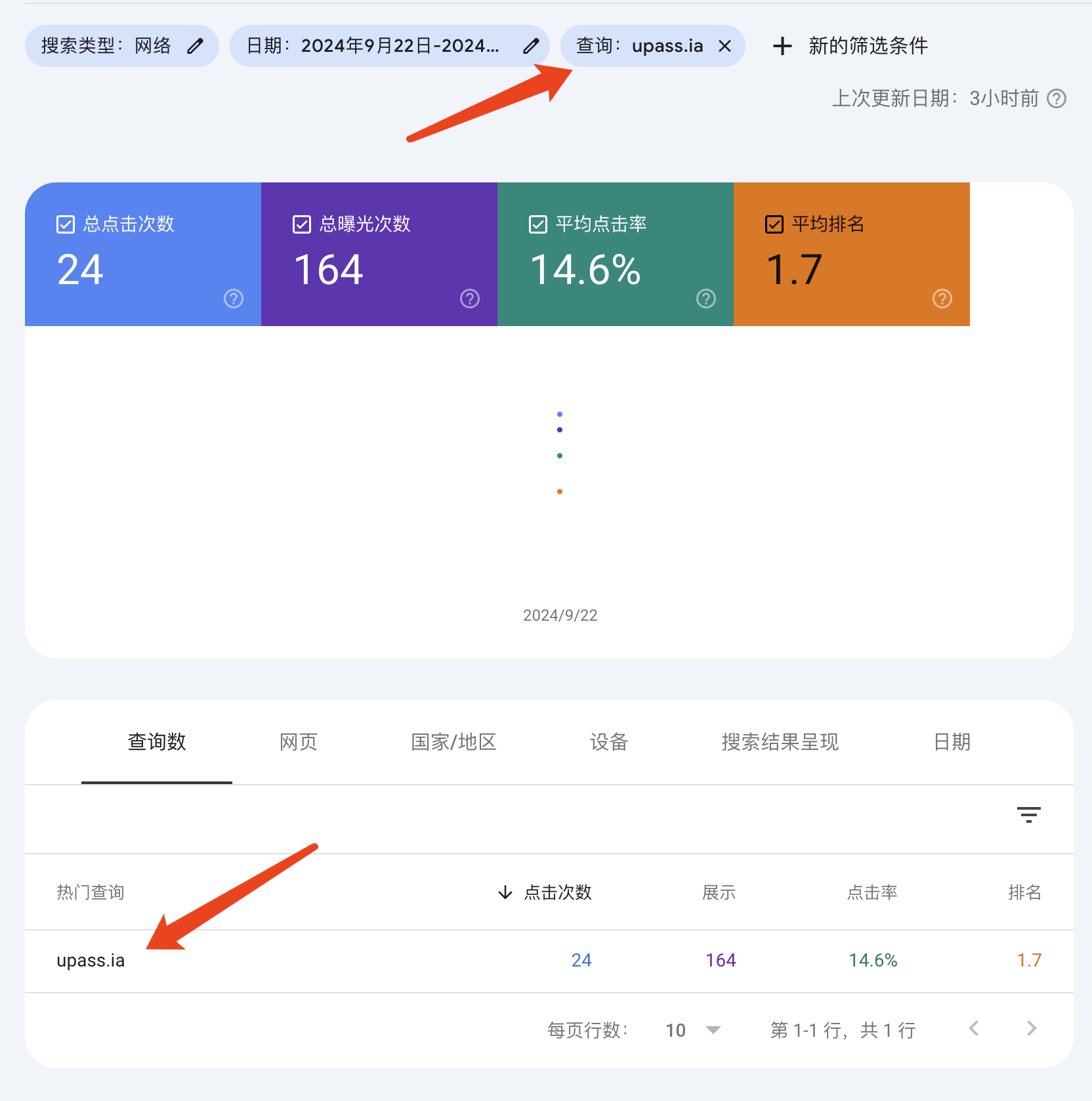Add a filter via 新的筛选条件
The image size is (1092, 1101).
click(x=850, y=46)
